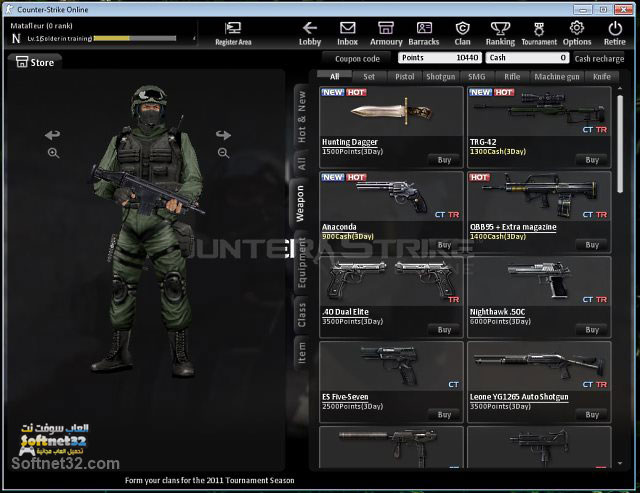The image size is (640, 493).
Task: Click the Store cart icon
Action: tap(22, 62)
